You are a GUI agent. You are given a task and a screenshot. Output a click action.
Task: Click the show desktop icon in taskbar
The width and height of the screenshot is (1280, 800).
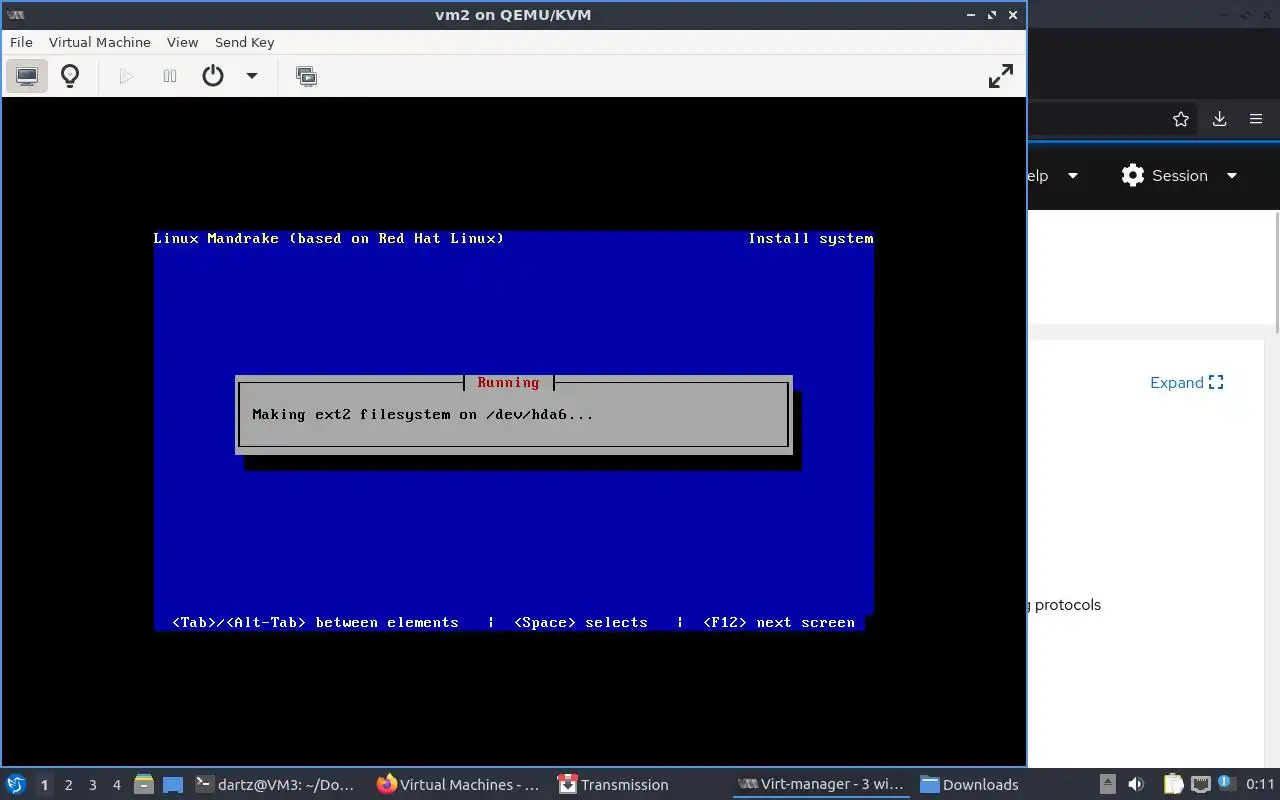pyautogui.click(x=173, y=785)
